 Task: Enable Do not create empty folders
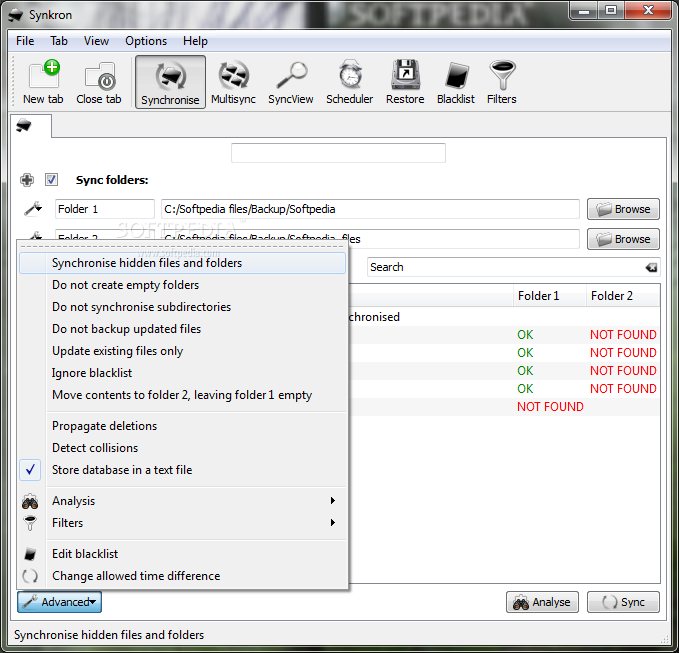(x=182, y=285)
